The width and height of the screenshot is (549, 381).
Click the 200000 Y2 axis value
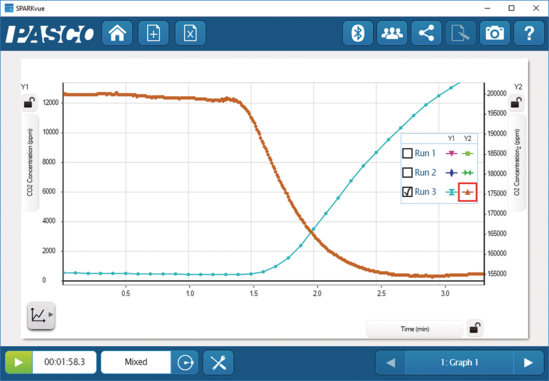(496, 93)
